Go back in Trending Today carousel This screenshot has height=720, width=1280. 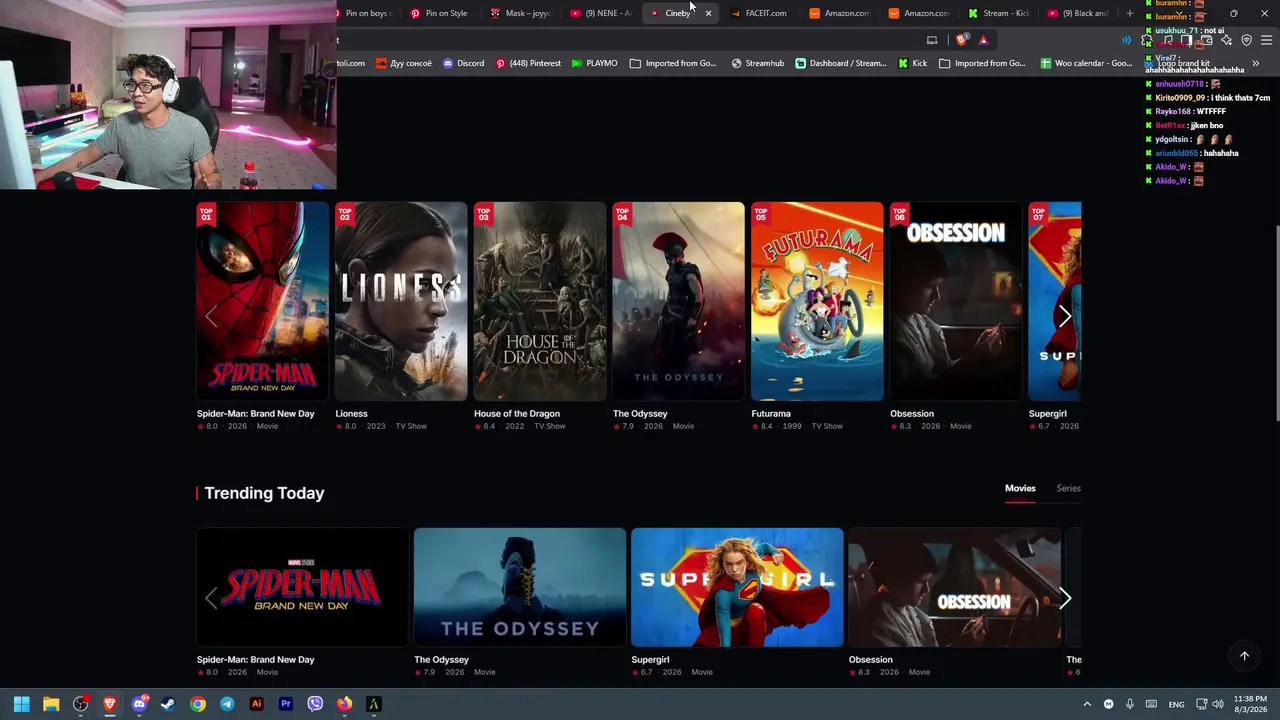pos(211,598)
